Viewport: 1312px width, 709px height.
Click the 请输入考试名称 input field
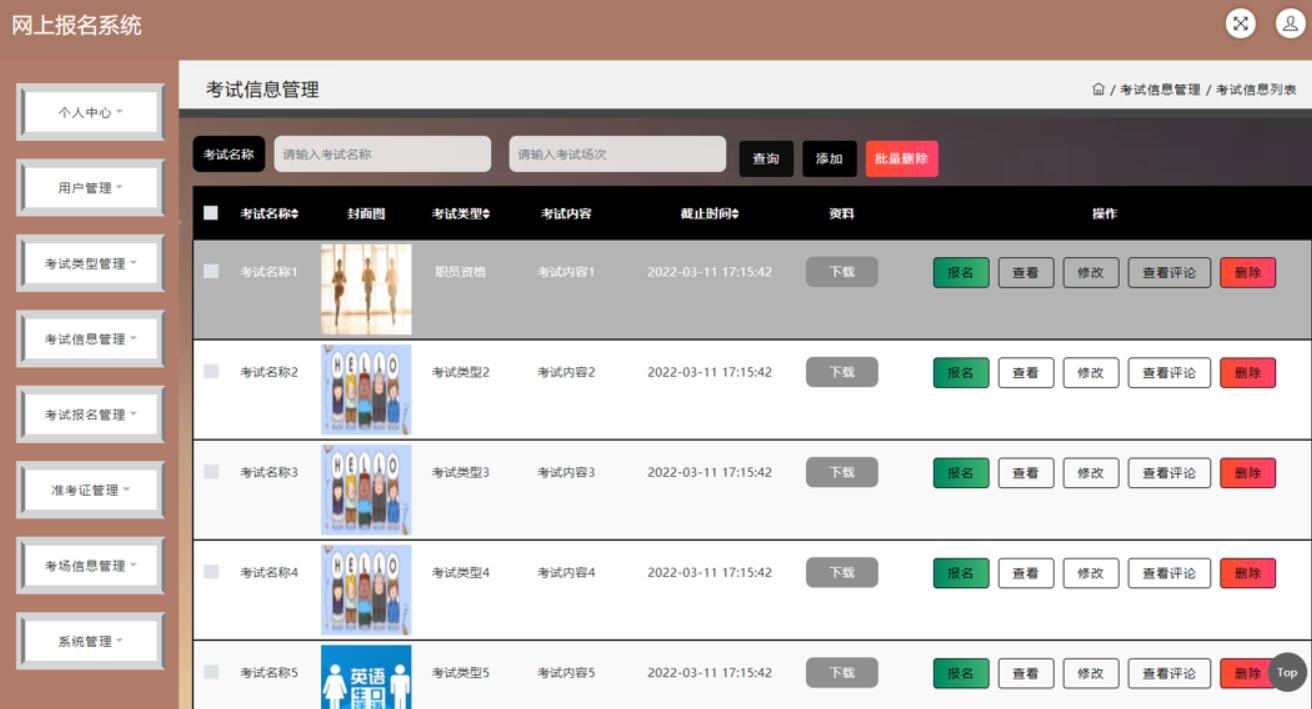click(383, 152)
